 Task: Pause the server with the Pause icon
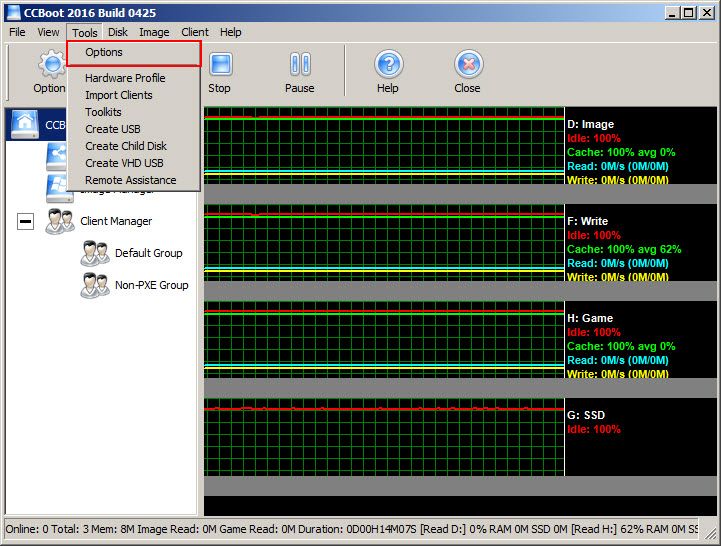pos(300,64)
